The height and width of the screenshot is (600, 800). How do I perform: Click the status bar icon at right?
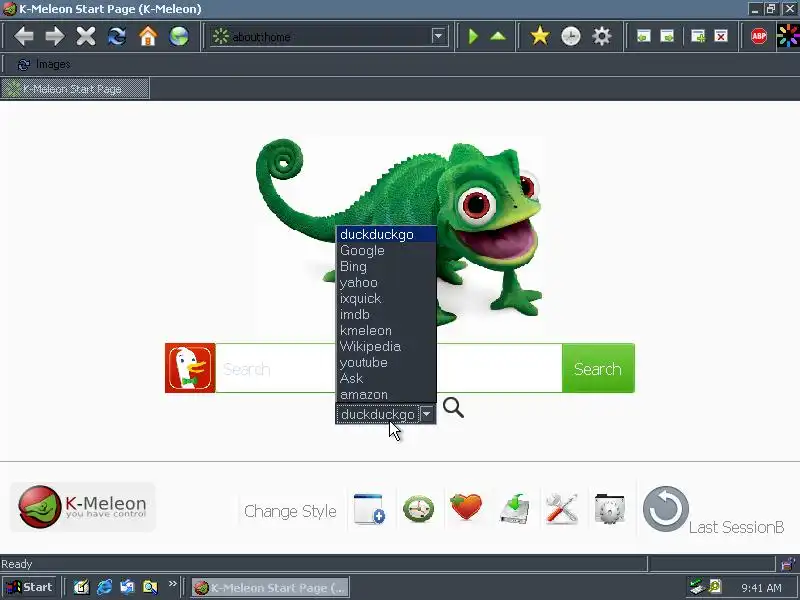(788, 564)
